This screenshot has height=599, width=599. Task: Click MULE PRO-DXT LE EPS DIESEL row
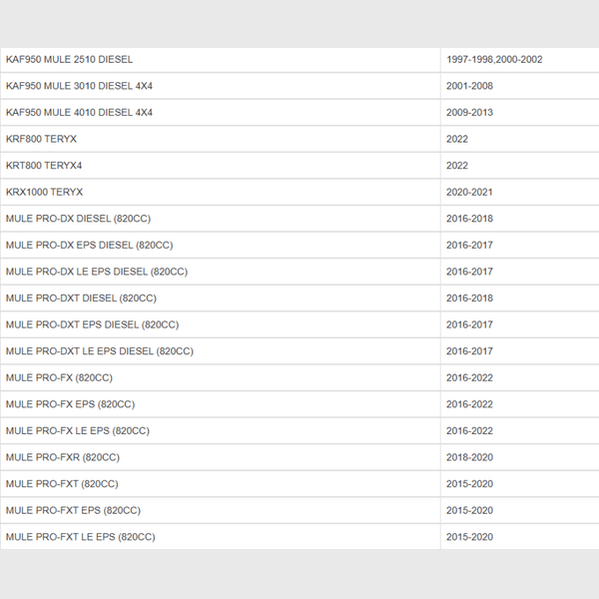(300, 351)
